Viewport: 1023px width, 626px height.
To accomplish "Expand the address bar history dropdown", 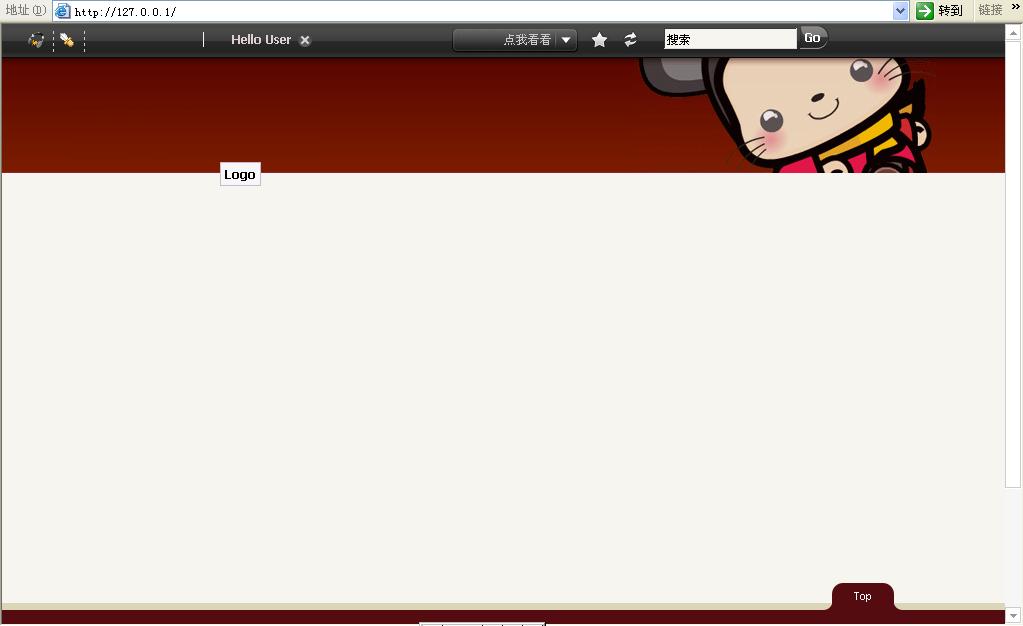I will point(900,11).
